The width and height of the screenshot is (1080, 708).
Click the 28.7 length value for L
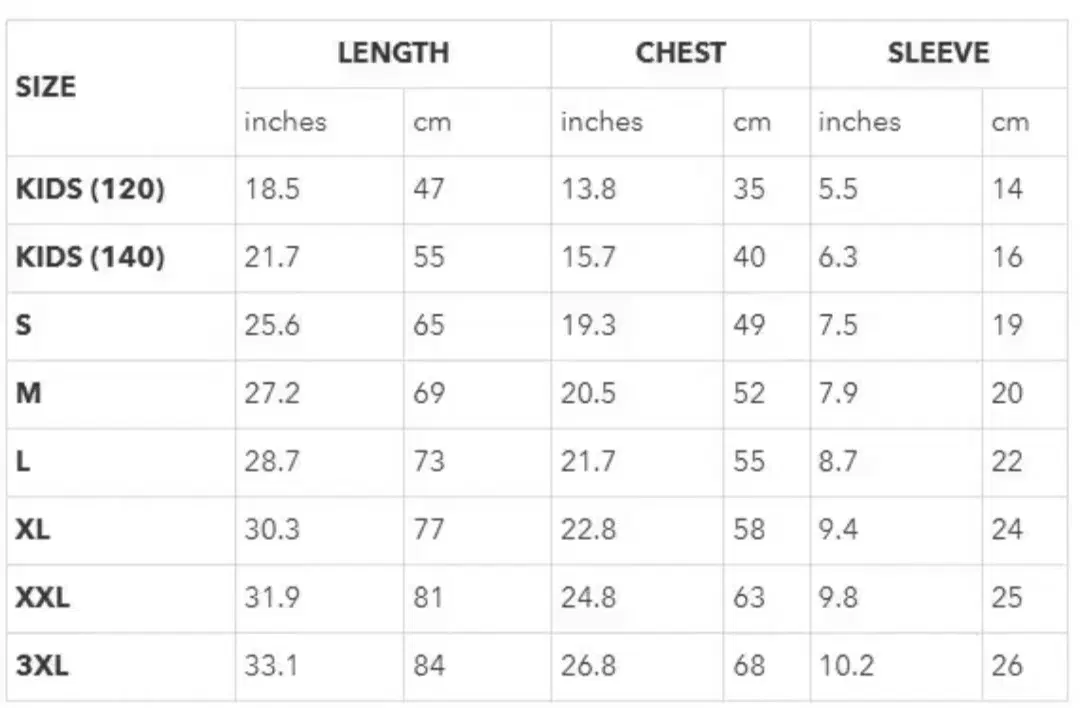click(272, 461)
